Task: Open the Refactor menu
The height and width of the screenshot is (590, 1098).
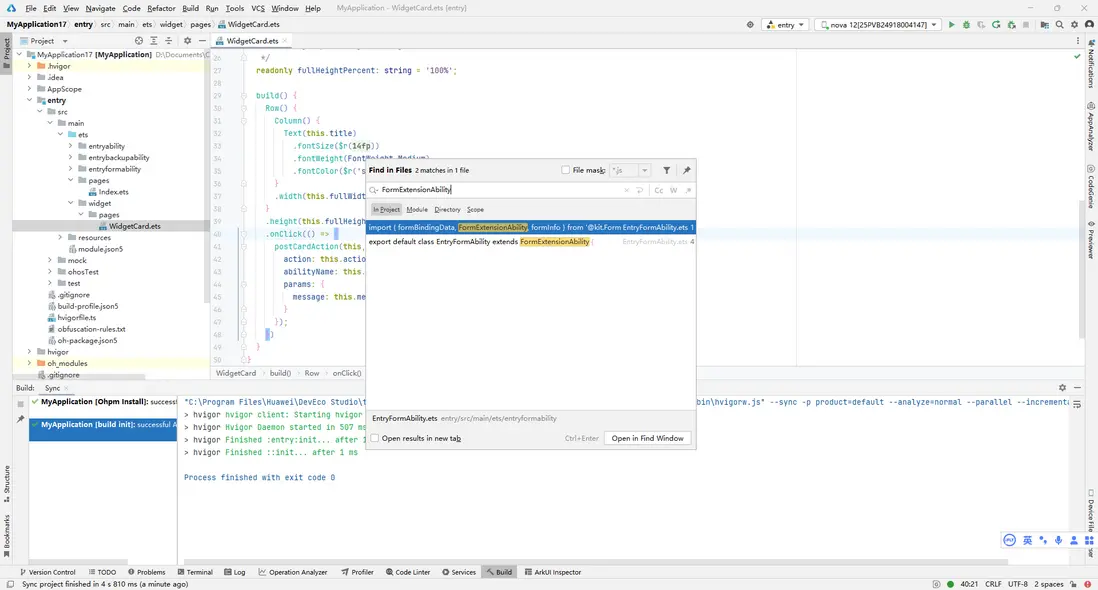Action: (159, 8)
